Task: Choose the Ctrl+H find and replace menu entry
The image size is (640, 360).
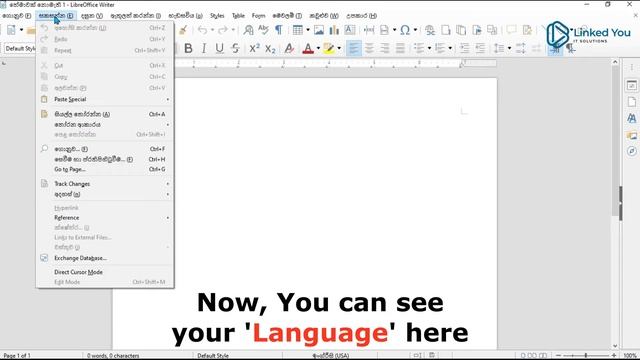Action: [105, 160]
